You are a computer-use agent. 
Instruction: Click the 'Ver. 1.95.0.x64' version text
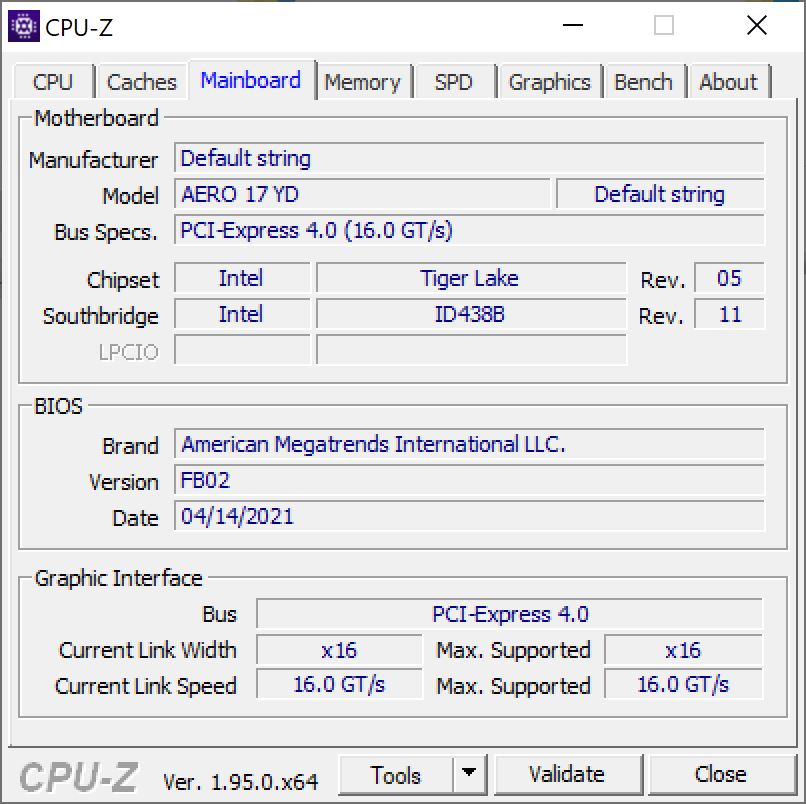pos(241,782)
